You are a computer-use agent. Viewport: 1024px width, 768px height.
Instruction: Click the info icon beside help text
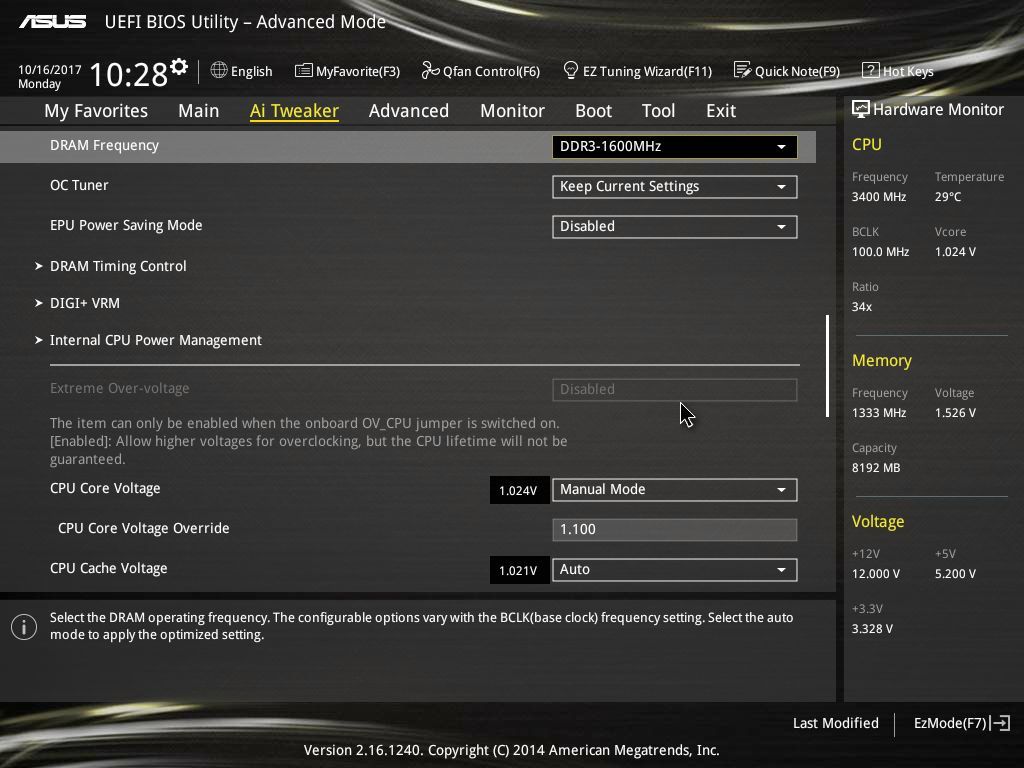tap(24, 627)
